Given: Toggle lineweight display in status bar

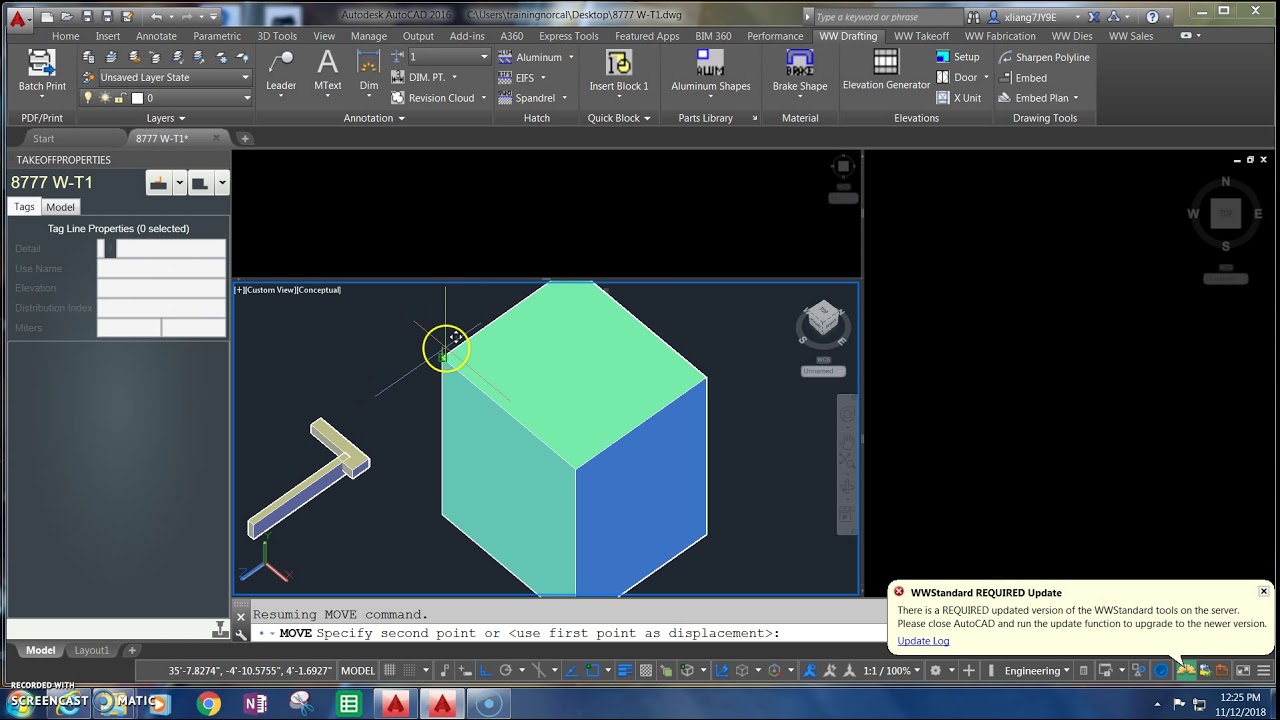Looking at the screenshot, I should point(626,670).
